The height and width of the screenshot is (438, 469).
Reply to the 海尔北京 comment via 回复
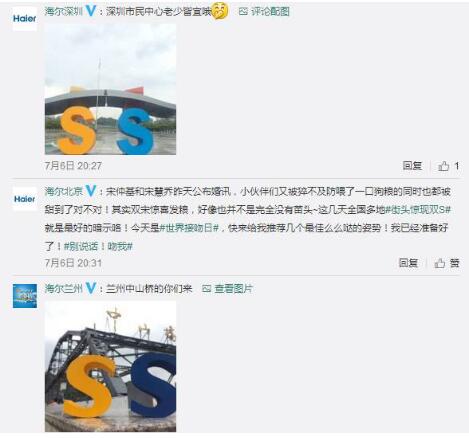(x=408, y=263)
